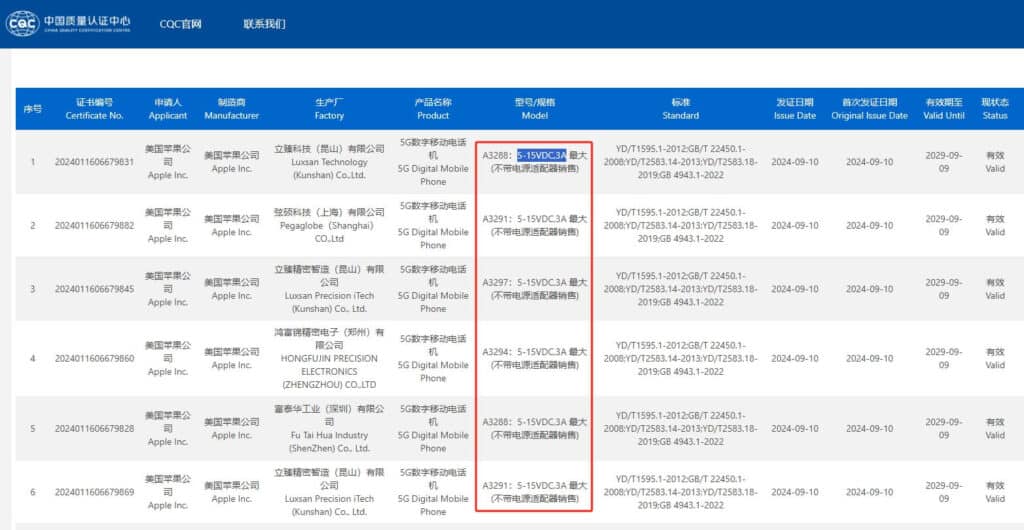Click 有效 Valid status in HONGFUJIN row
The height and width of the screenshot is (530, 1024).
click(995, 358)
